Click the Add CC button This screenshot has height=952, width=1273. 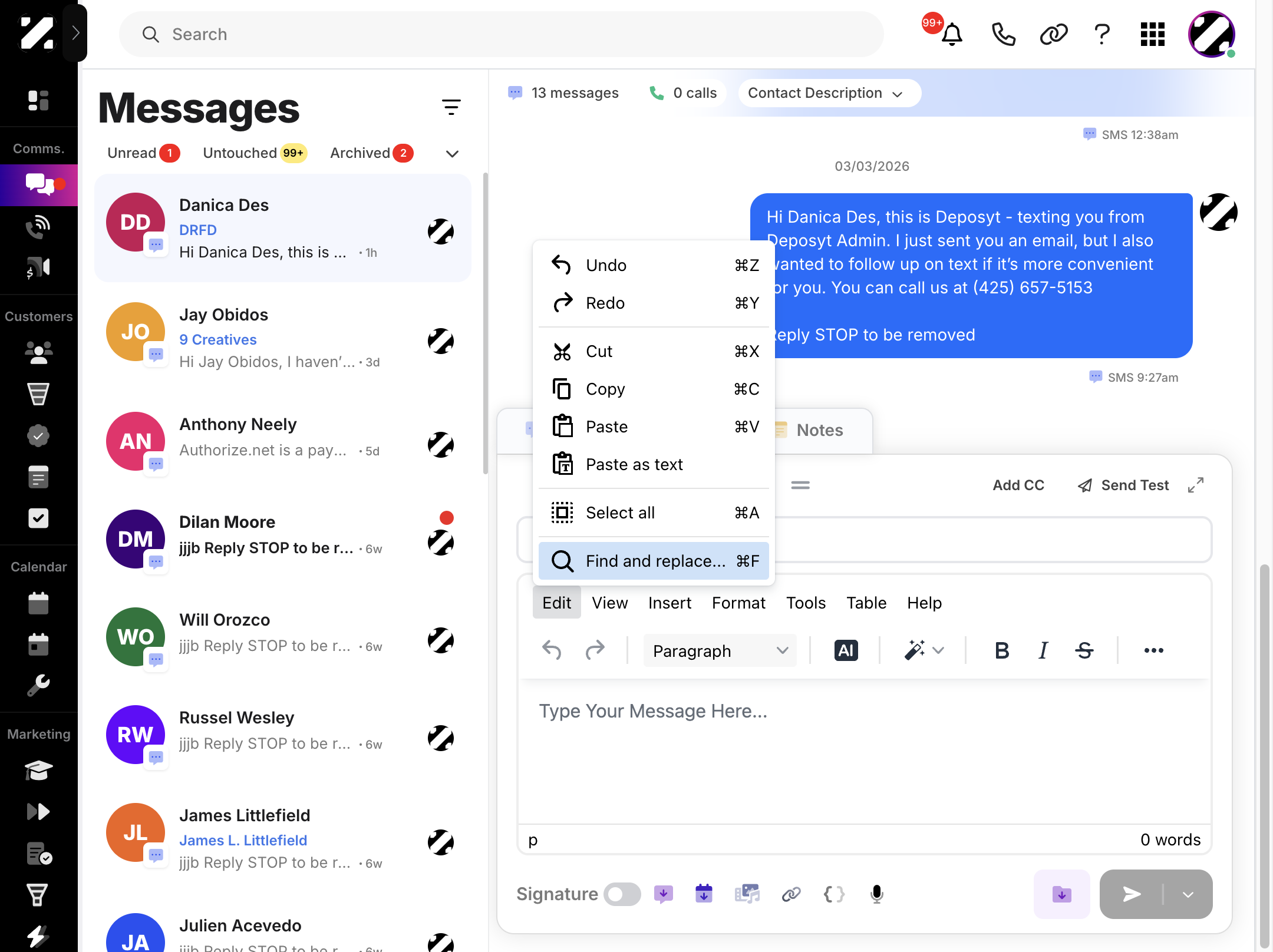click(x=1018, y=485)
